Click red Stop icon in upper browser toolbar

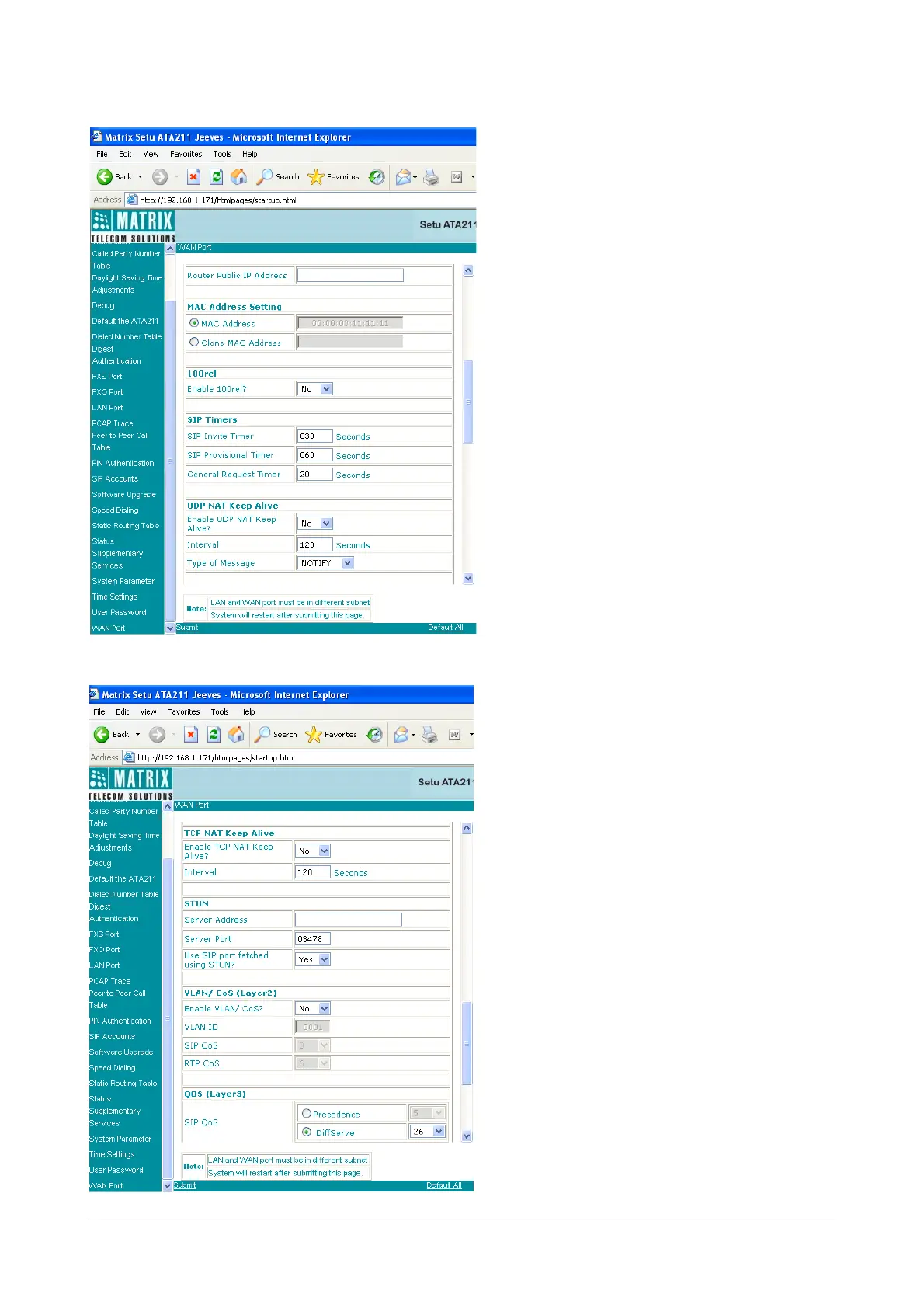pyautogui.click(x=193, y=177)
